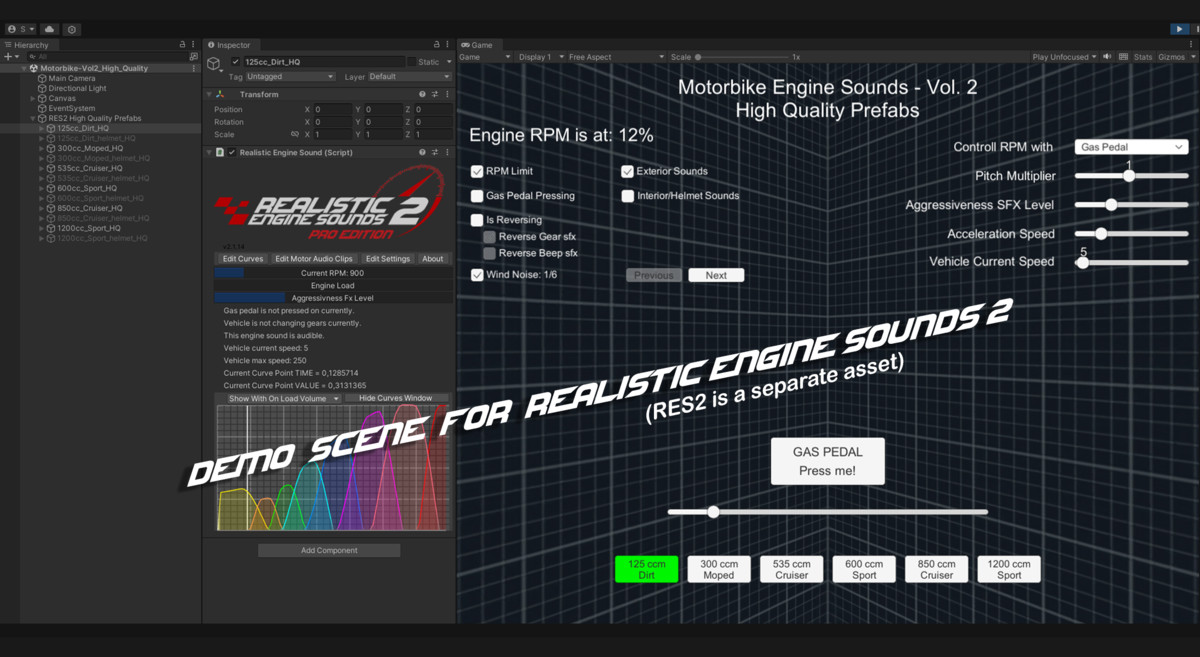Select the Hierarchy tab
1200x657 pixels.
point(30,44)
